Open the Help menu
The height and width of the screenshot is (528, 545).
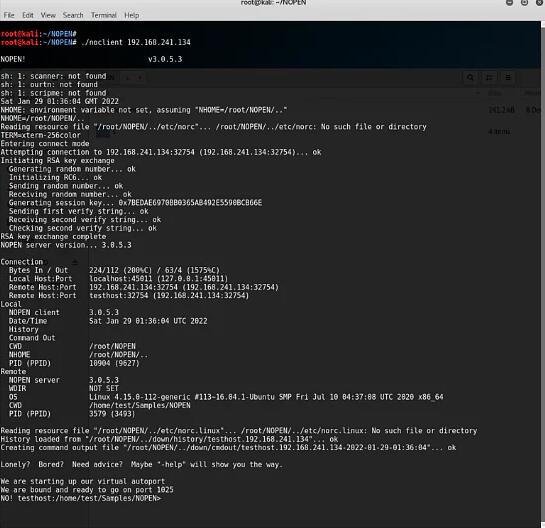pyautogui.click(x=131, y=15)
